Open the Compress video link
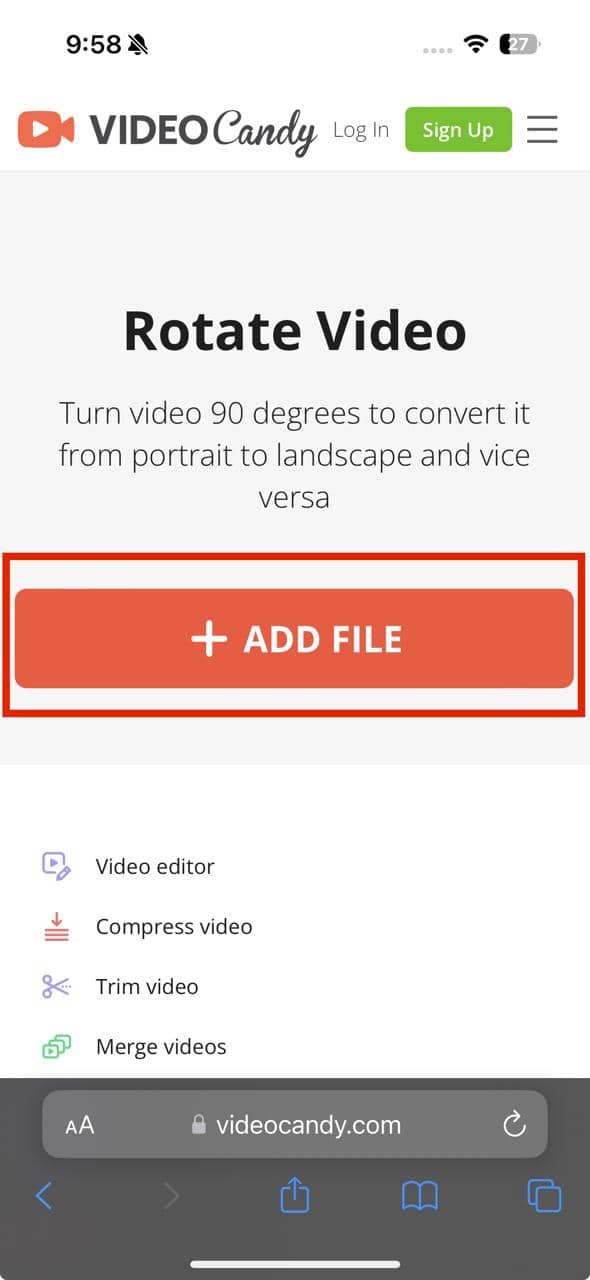The width and height of the screenshot is (590, 1280). coord(174,926)
